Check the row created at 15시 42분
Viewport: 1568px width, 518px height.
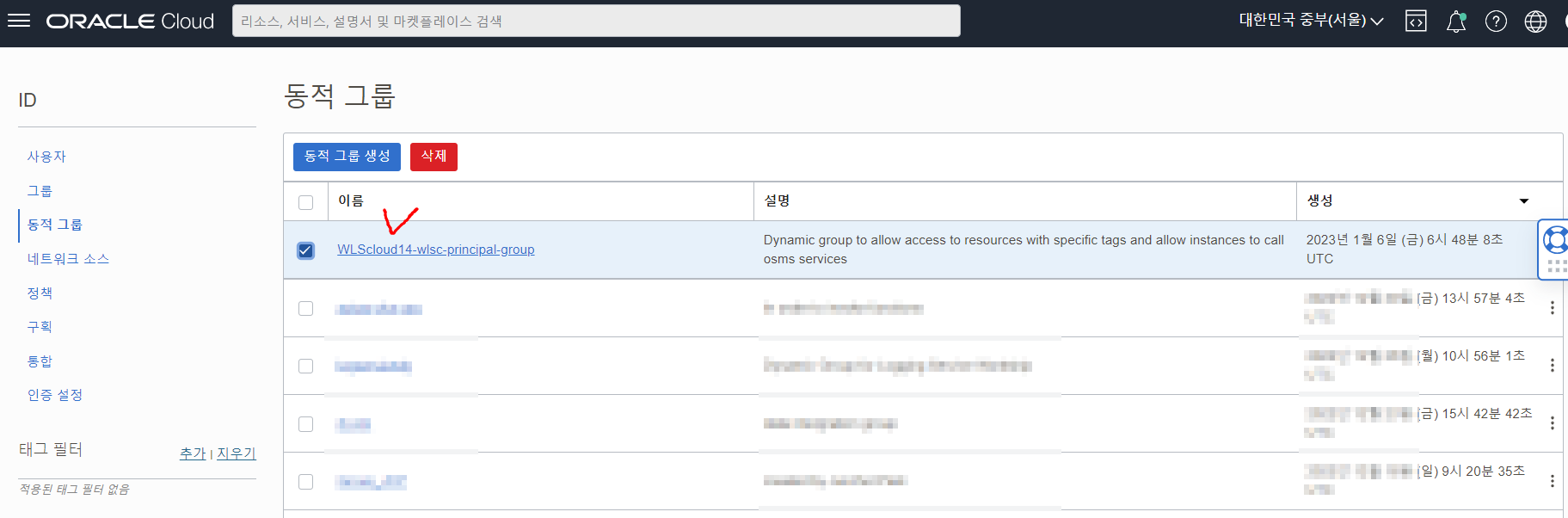coord(305,423)
